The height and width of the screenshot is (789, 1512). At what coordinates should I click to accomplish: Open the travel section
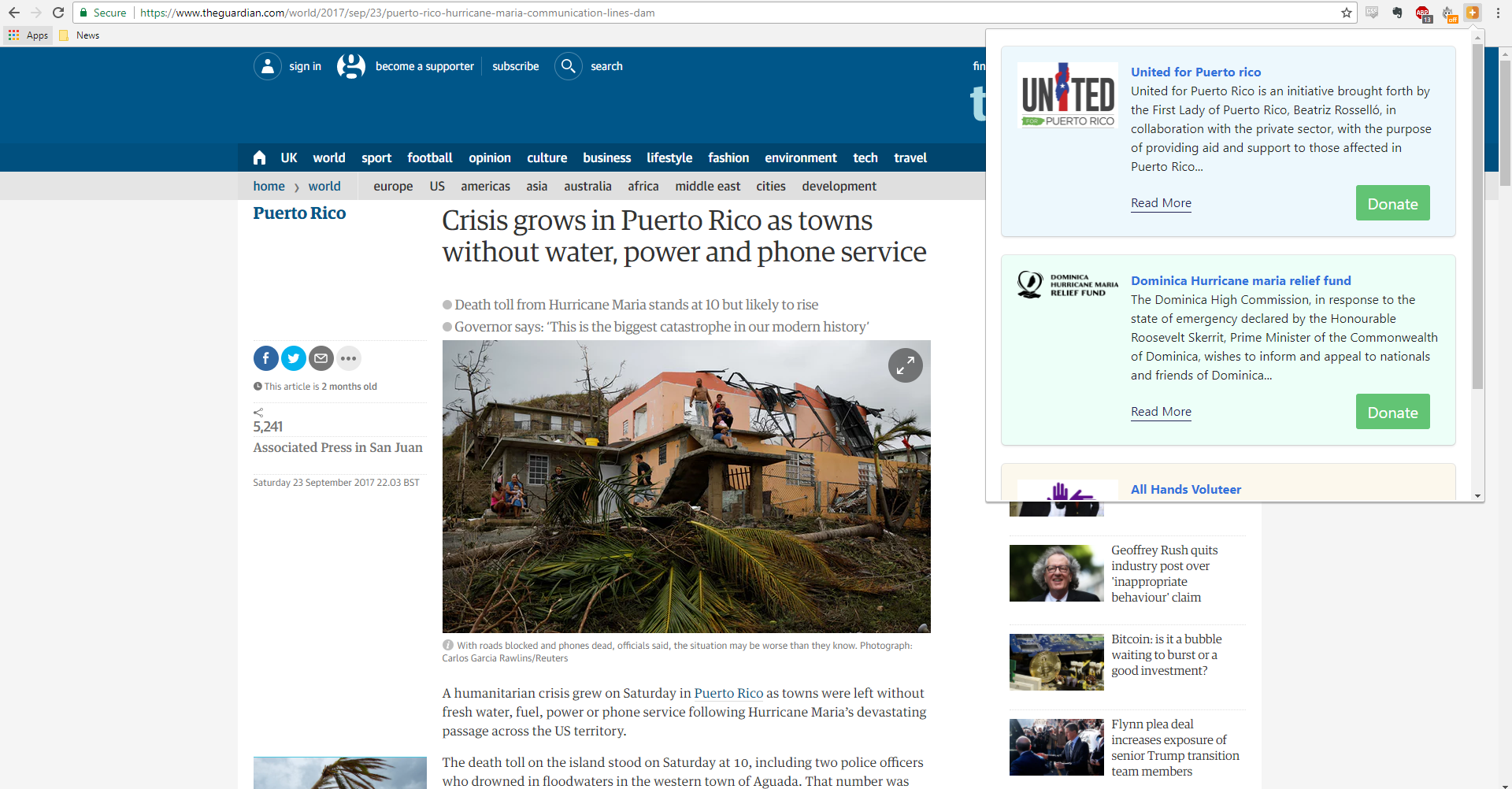(910, 157)
